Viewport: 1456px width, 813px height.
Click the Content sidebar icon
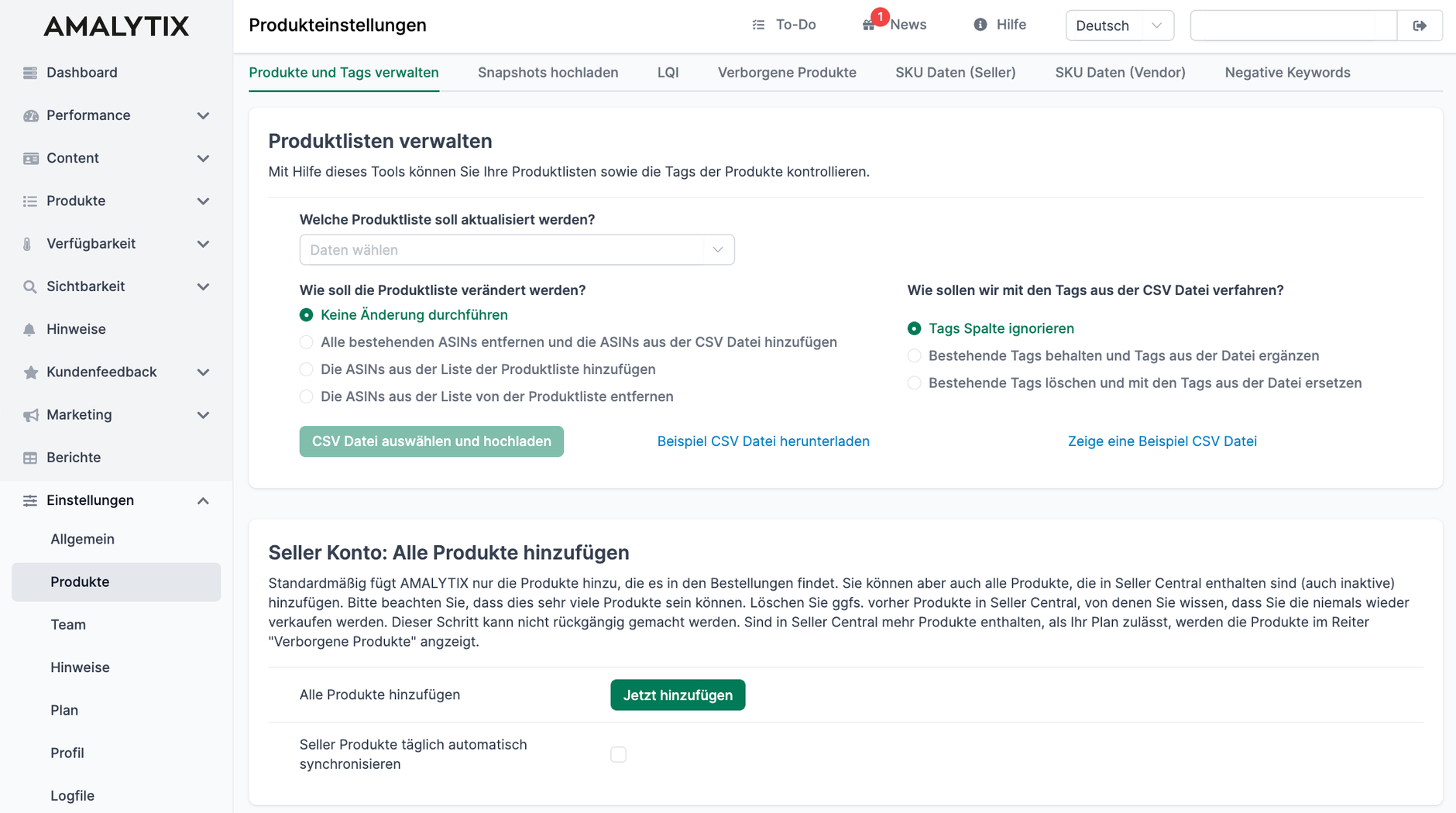[x=30, y=158]
